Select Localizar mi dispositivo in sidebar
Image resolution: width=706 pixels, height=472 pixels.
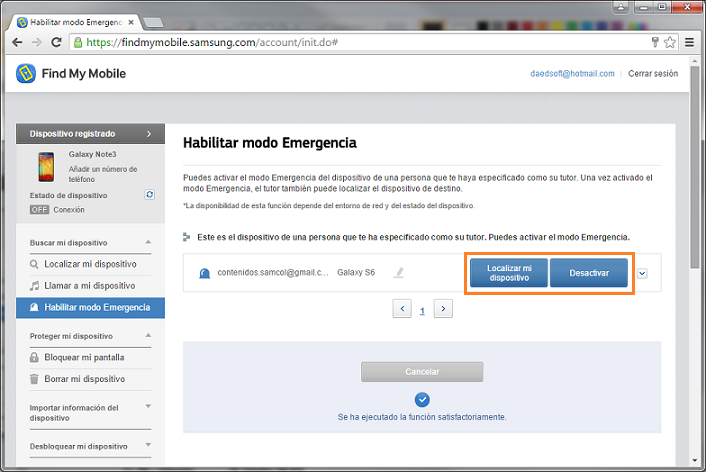(91, 264)
